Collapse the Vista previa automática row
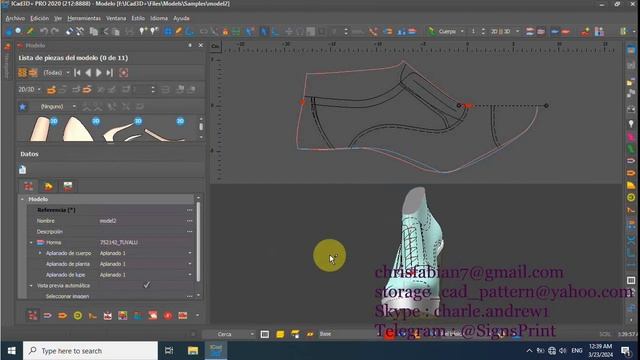This screenshot has width=640, height=360. pyautogui.click(x=31, y=286)
